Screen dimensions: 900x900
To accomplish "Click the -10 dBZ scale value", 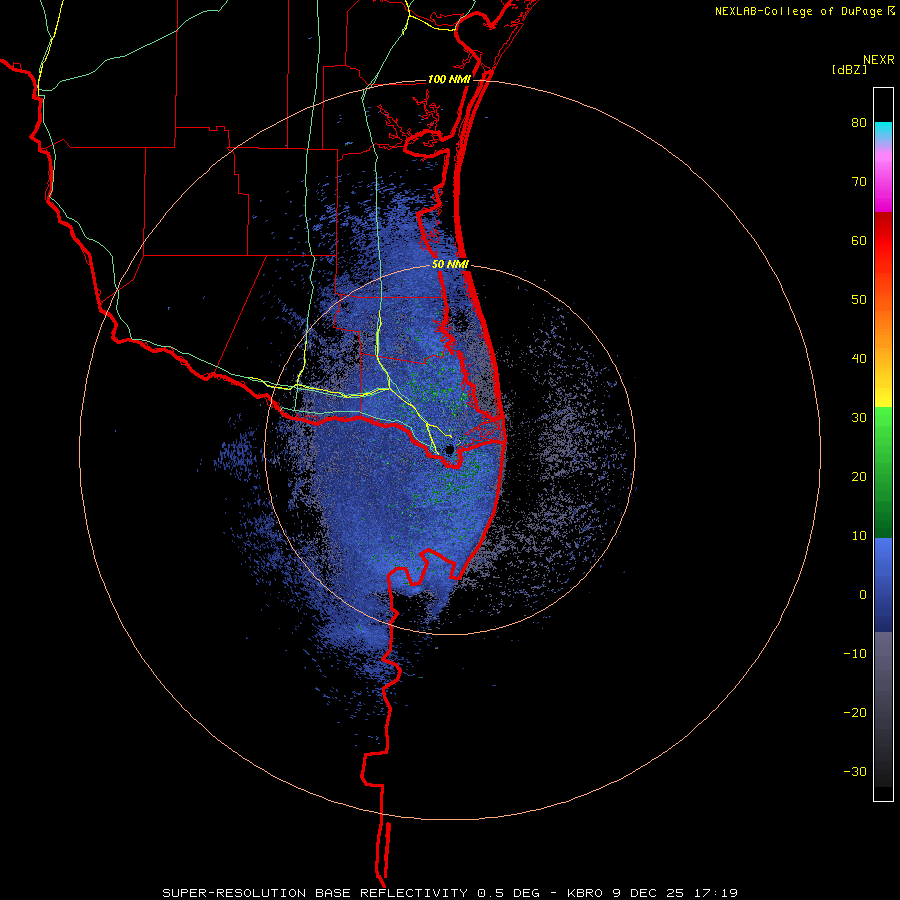I will pyautogui.click(x=855, y=654).
